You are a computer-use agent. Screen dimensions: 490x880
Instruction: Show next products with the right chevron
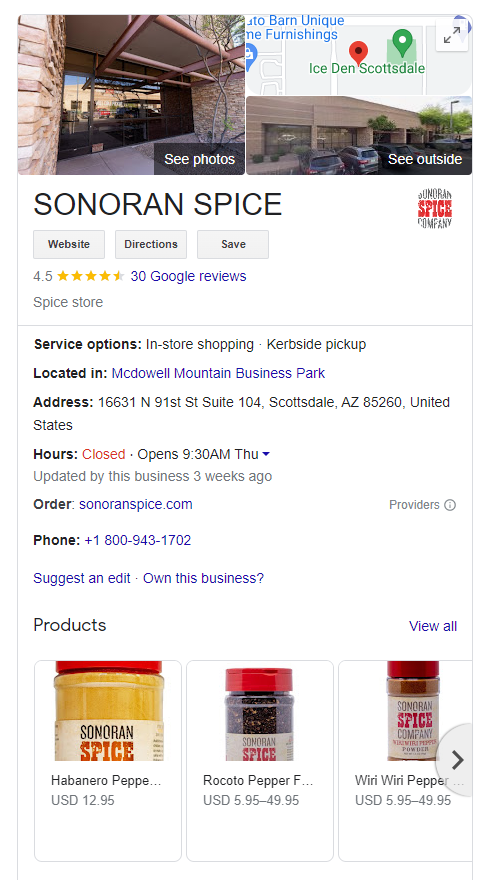click(x=457, y=760)
